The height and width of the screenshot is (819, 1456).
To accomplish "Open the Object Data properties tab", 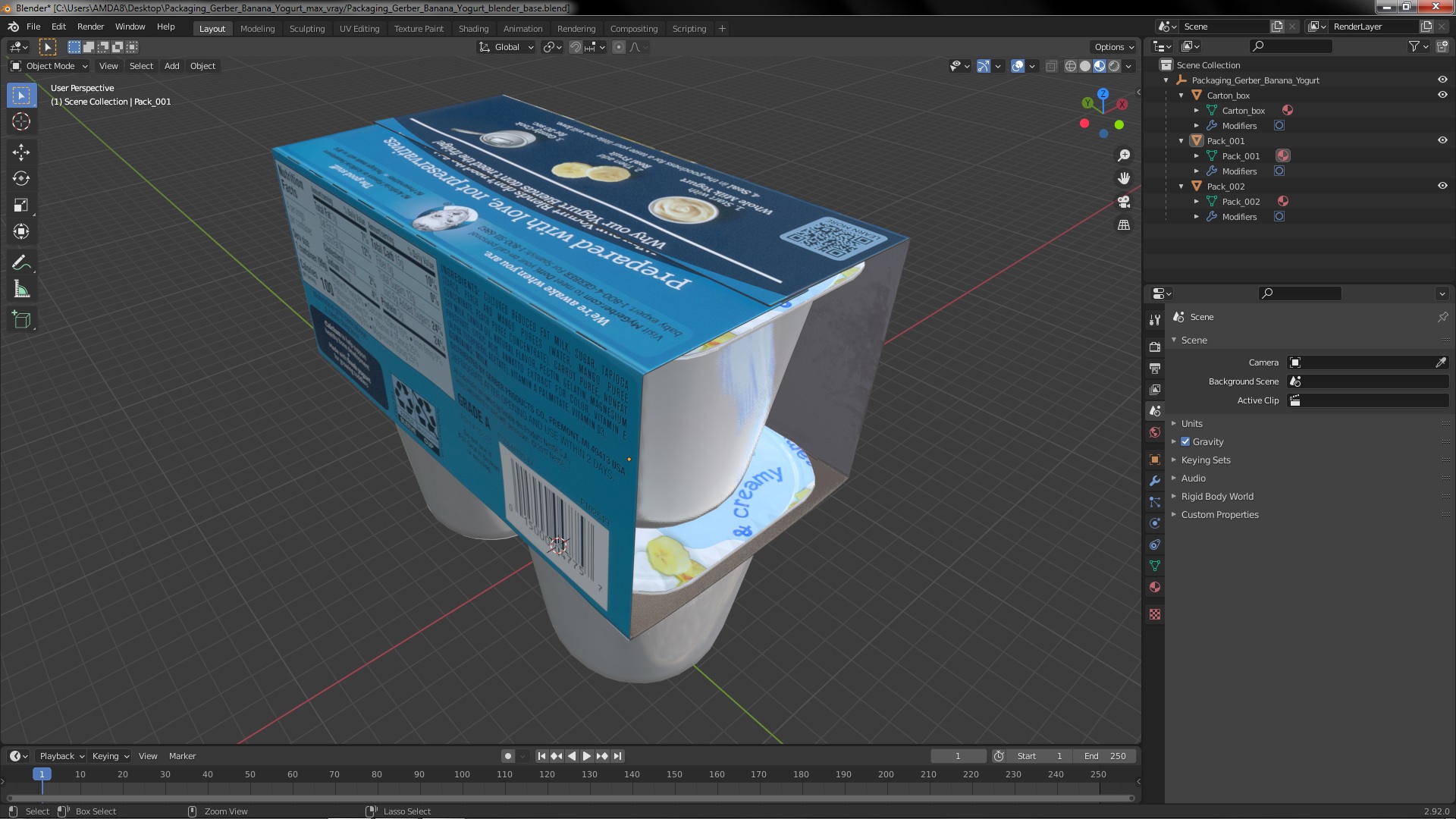I will (1154, 566).
